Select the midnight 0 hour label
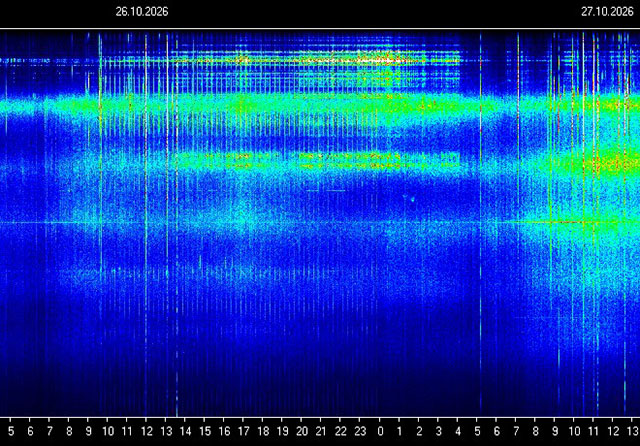Viewport: 640px width, 446px height. click(380, 431)
